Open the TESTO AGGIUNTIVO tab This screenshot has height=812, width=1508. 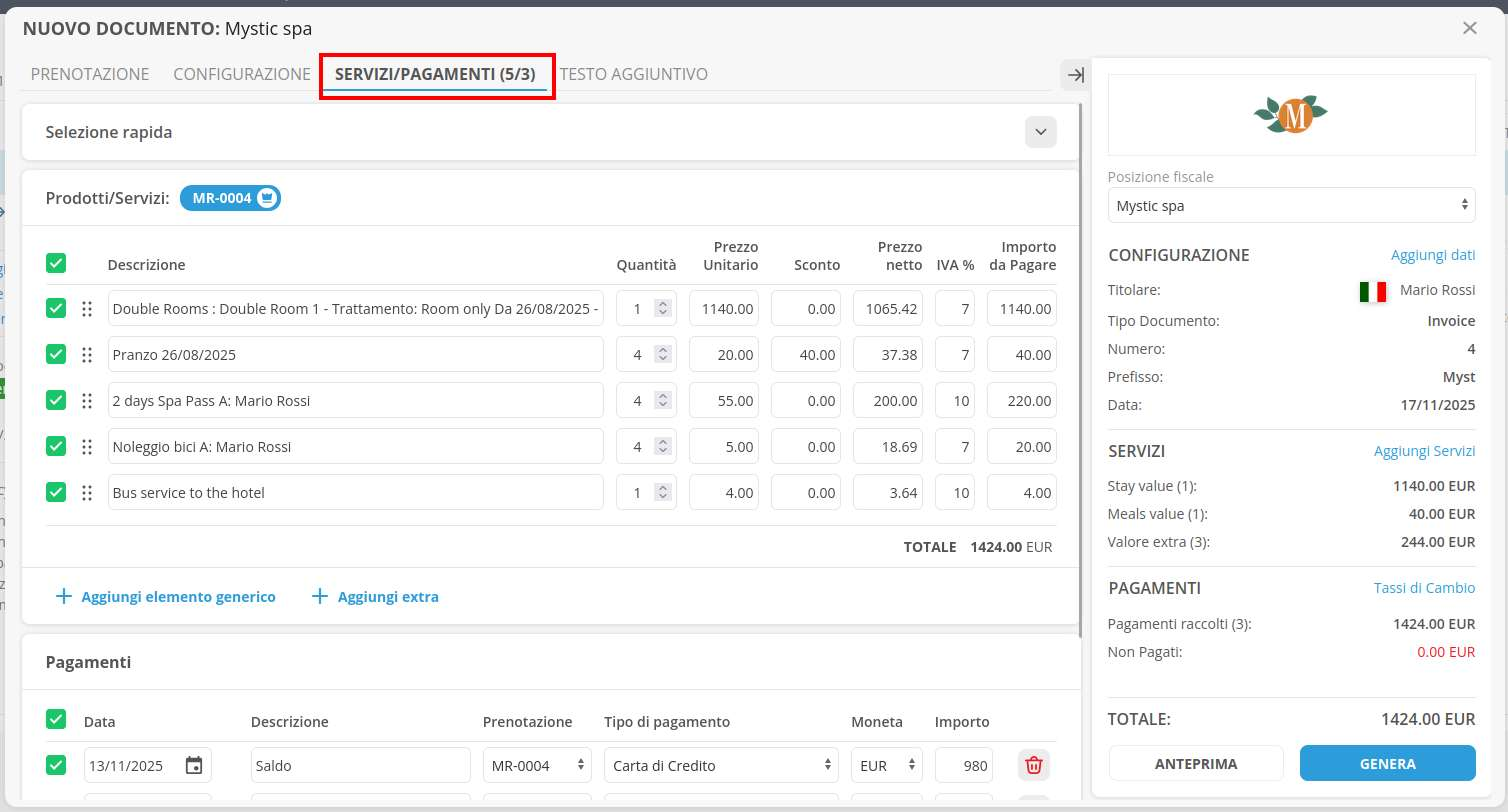tap(634, 74)
